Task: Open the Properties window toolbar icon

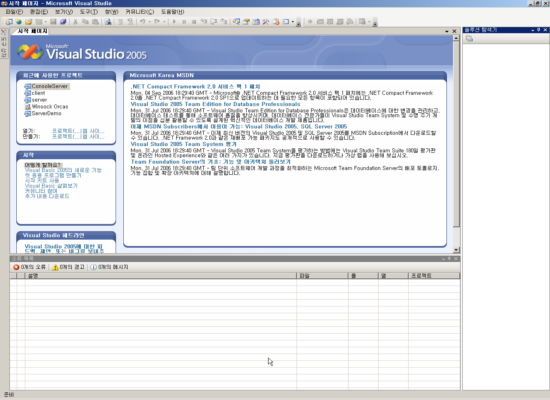Action: coord(246,22)
